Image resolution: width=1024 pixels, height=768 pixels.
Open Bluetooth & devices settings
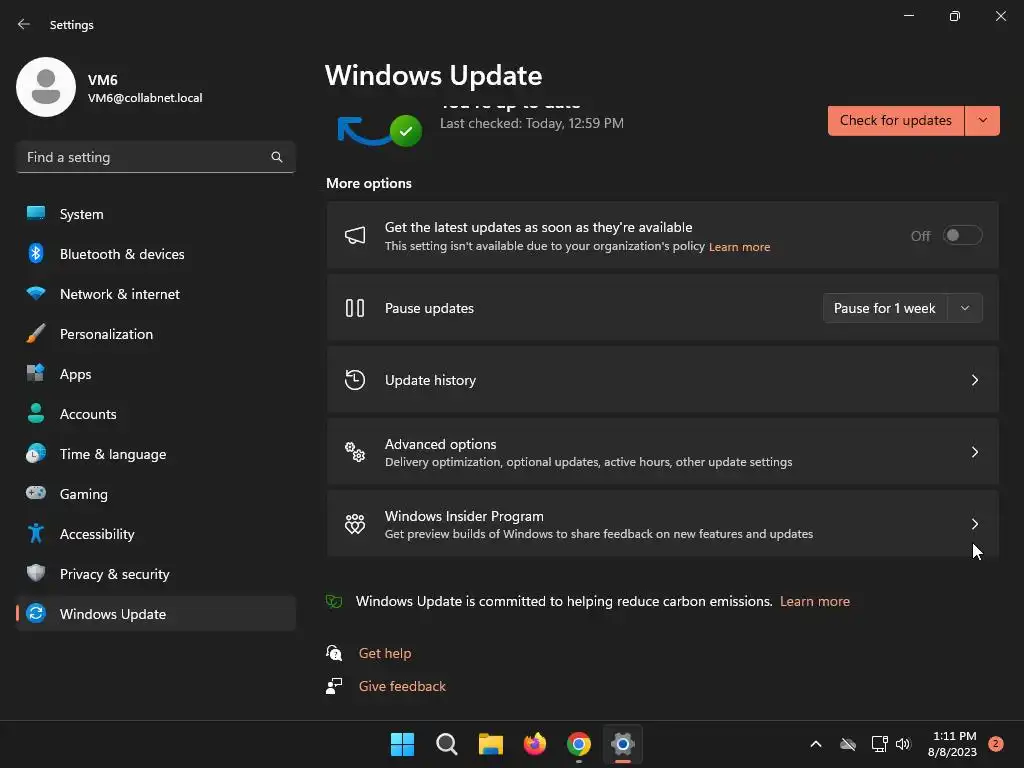(155, 253)
